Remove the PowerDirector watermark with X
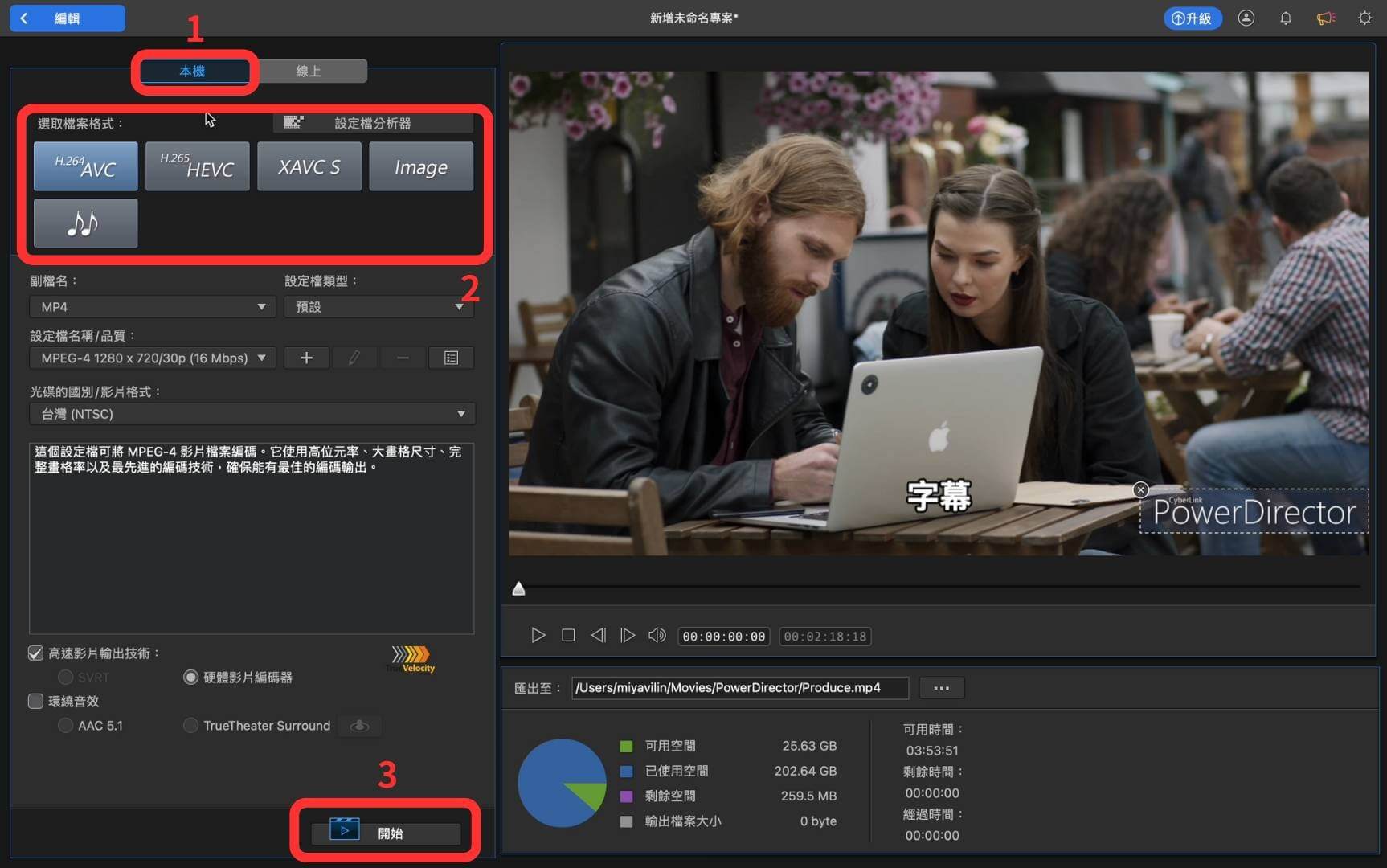The image size is (1387, 868). point(1140,489)
